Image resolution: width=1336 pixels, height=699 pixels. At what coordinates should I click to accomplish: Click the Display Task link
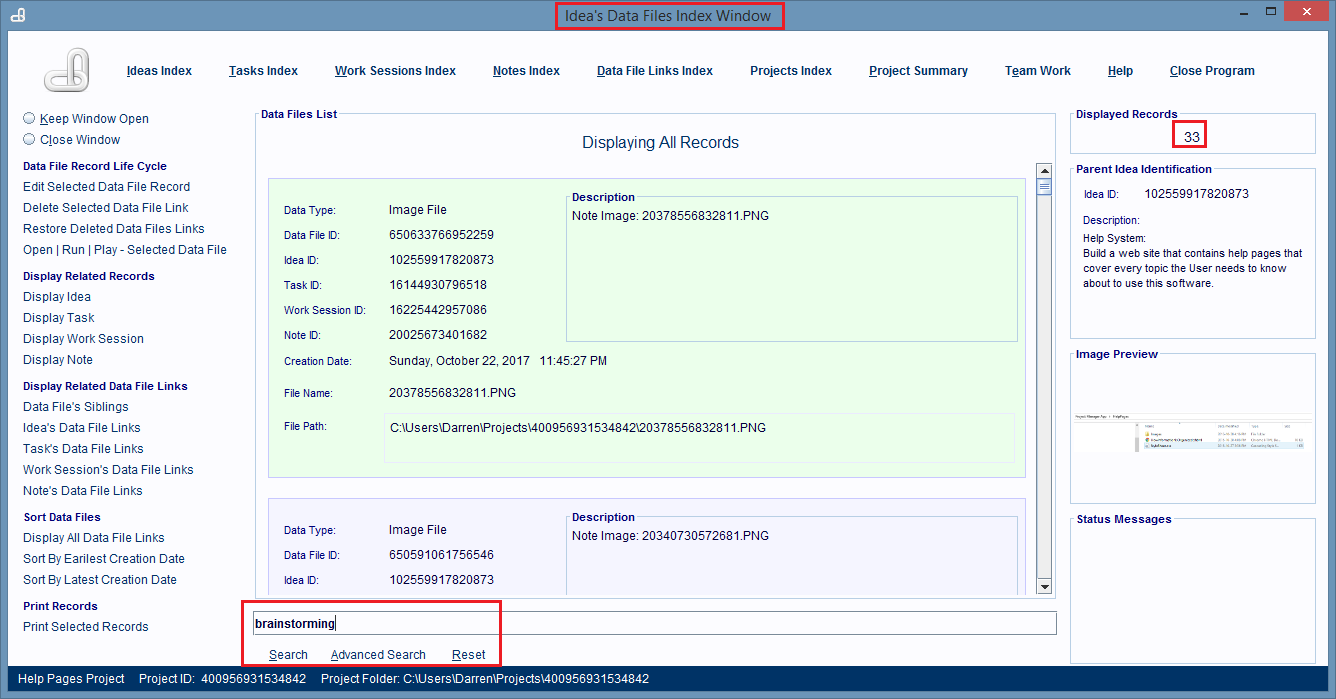click(59, 318)
